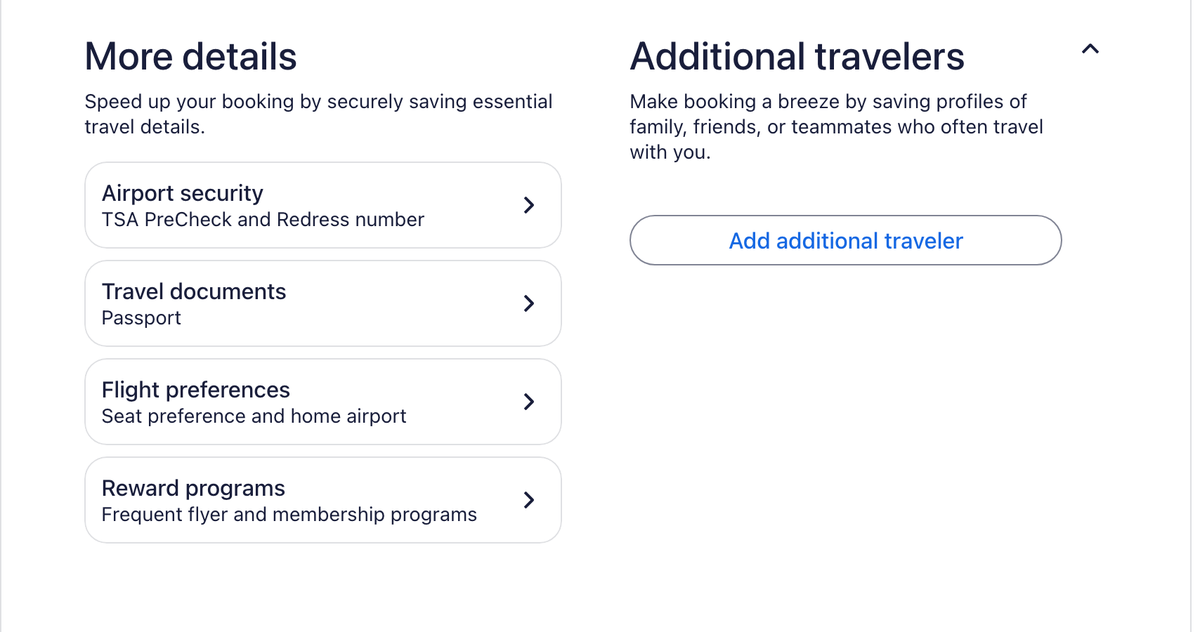Image resolution: width=1200 pixels, height=632 pixels.
Task: Collapse the section with the top-right chevron
Action: (1090, 48)
